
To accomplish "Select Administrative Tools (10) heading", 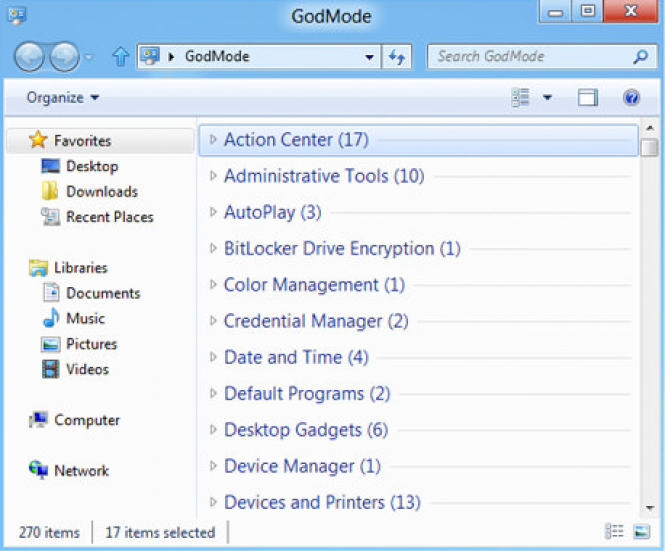I will click(x=324, y=176).
